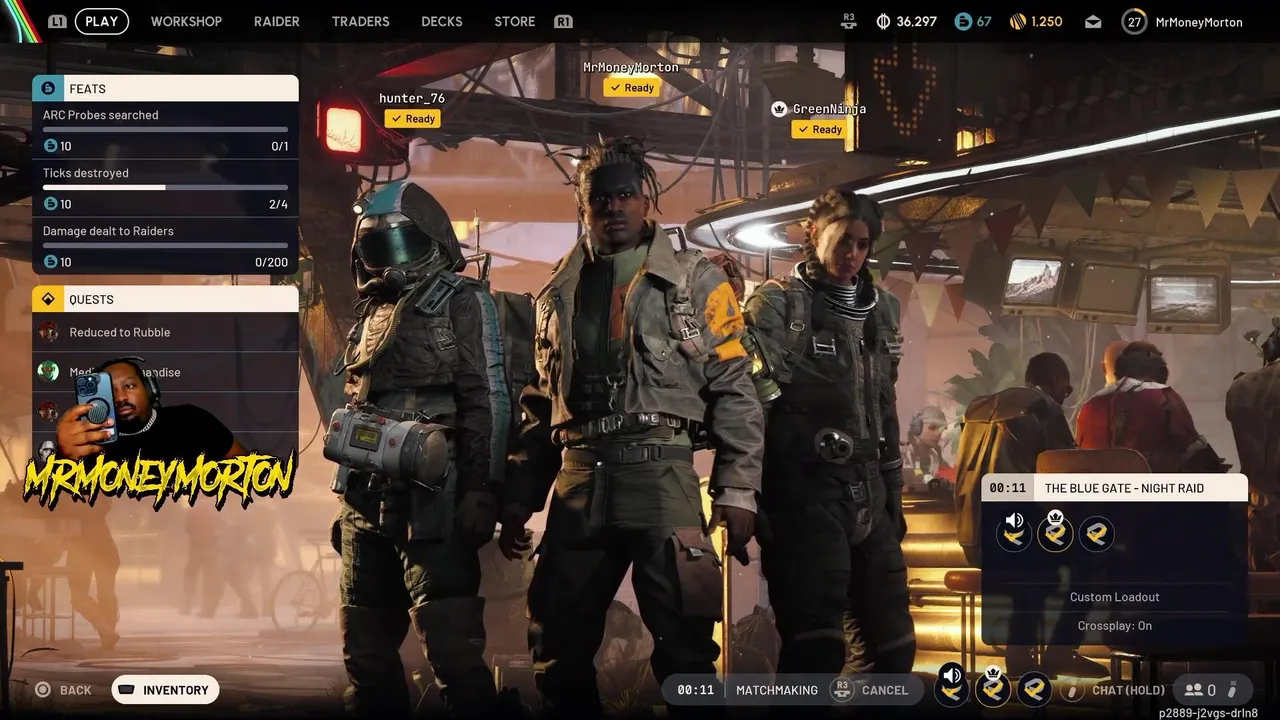Open the FEATS panel header

165,88
